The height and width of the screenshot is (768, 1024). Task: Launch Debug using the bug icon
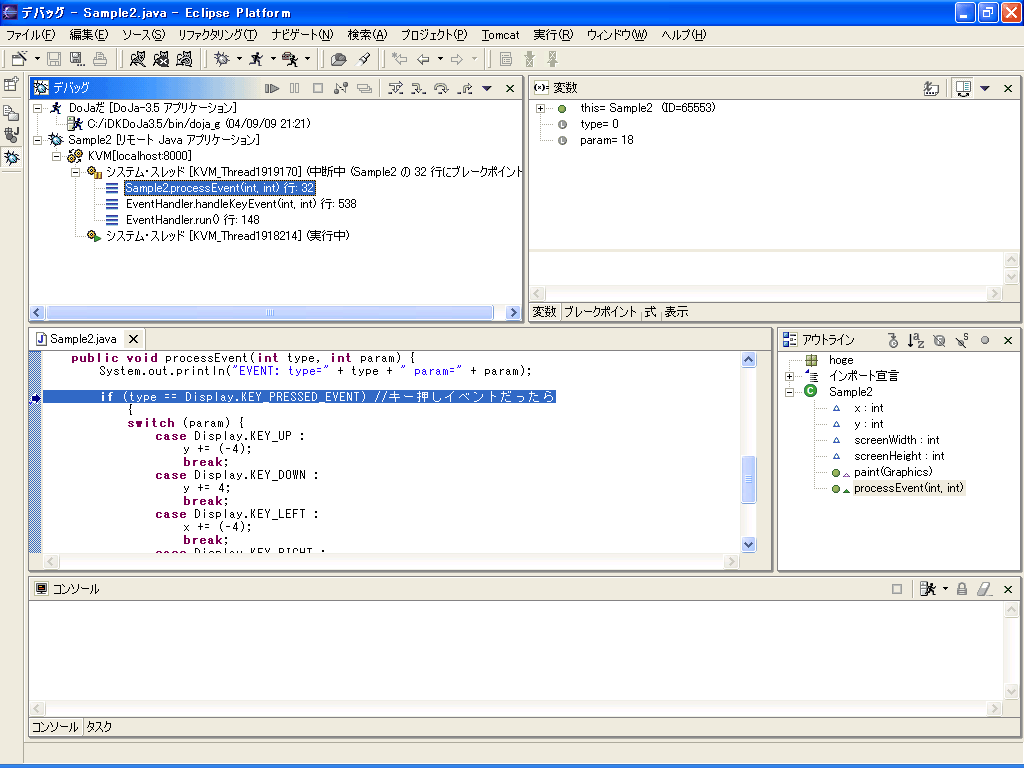[222, 59]
